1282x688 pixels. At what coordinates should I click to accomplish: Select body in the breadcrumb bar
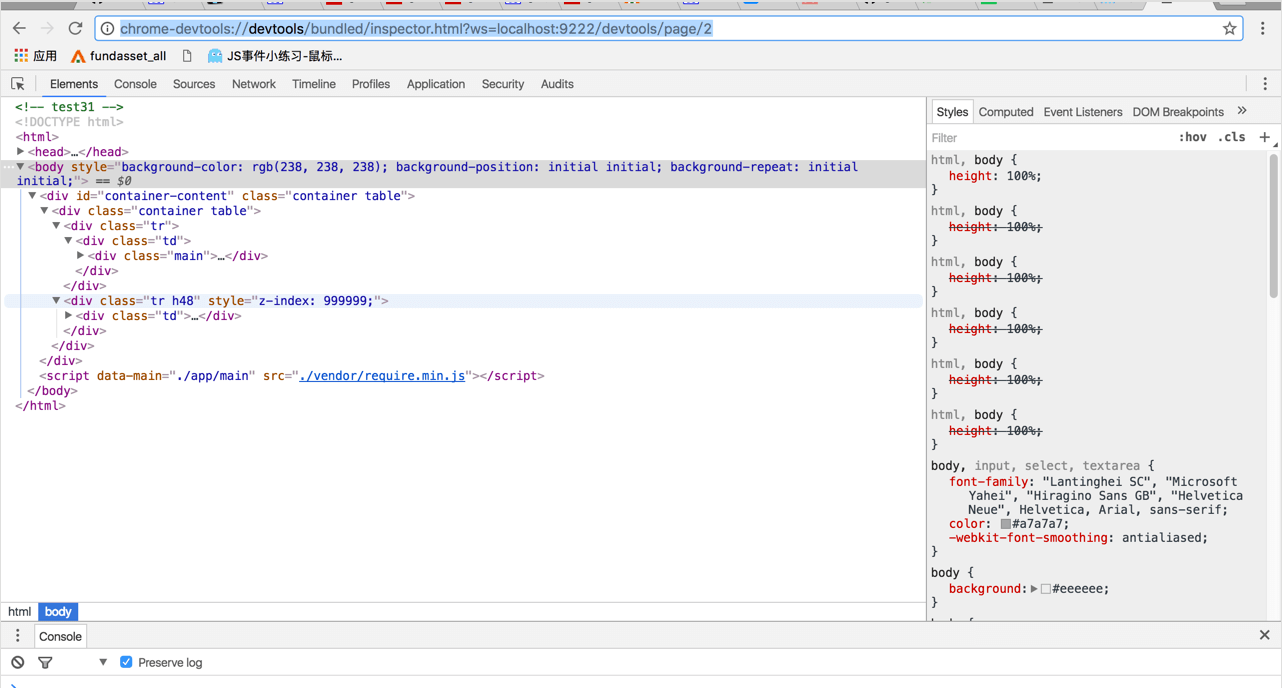click(58, 612)
